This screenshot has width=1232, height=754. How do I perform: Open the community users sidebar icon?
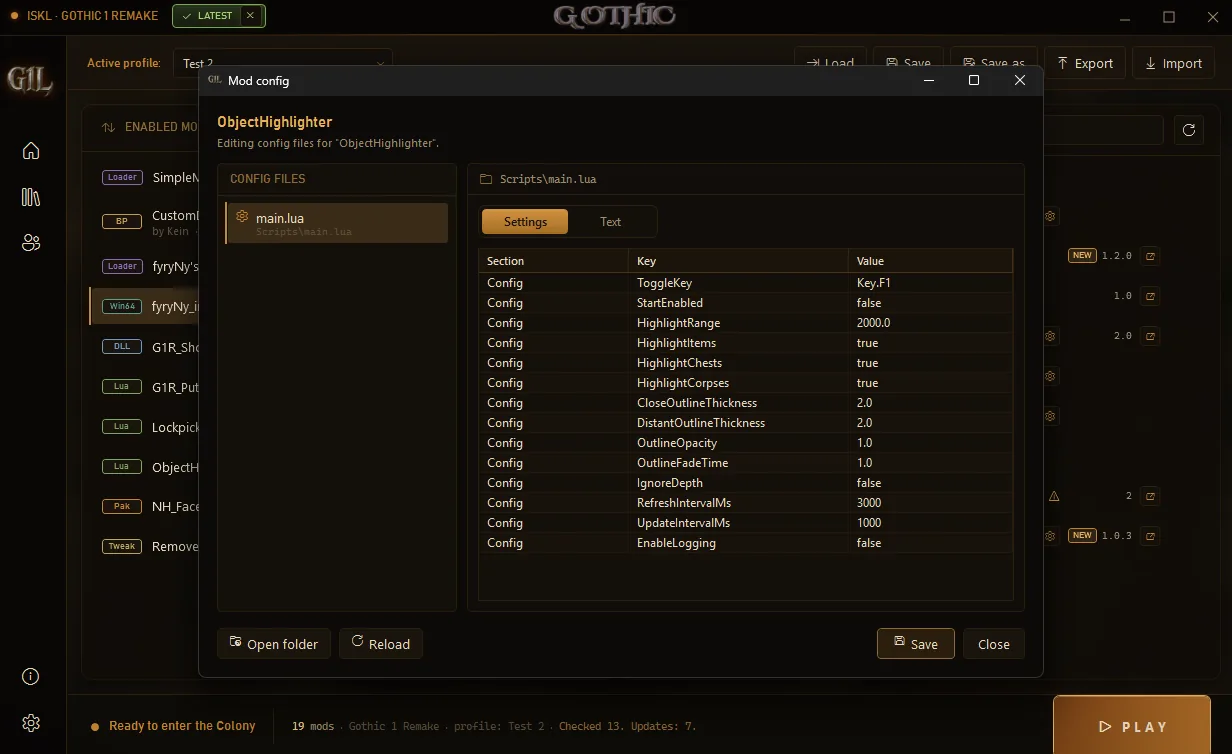pos(31,243)
